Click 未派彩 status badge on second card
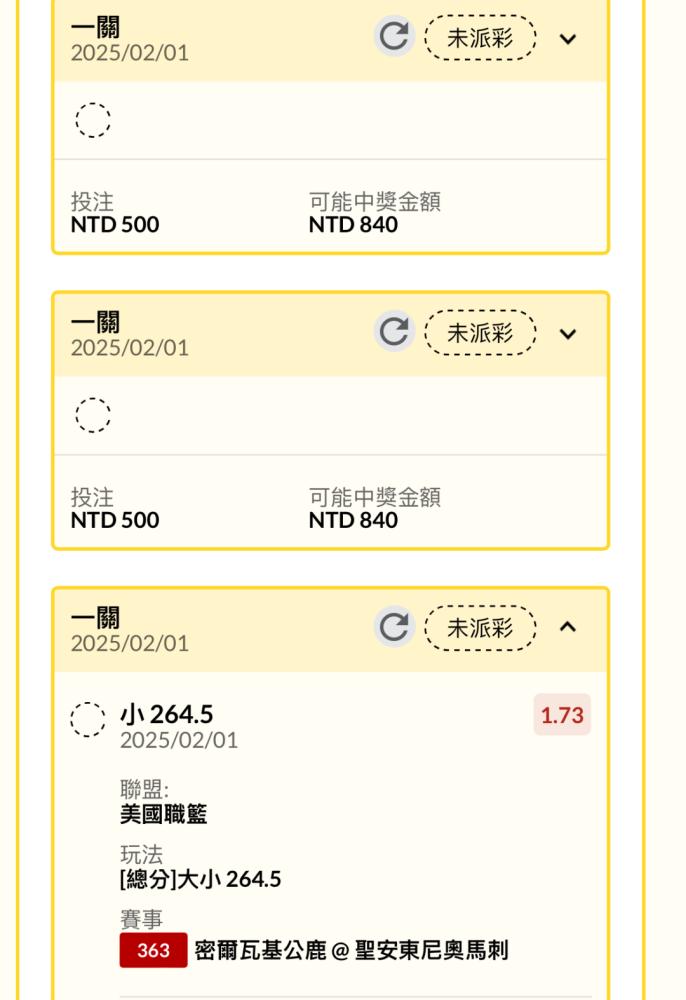 click(x=480, y=333)
